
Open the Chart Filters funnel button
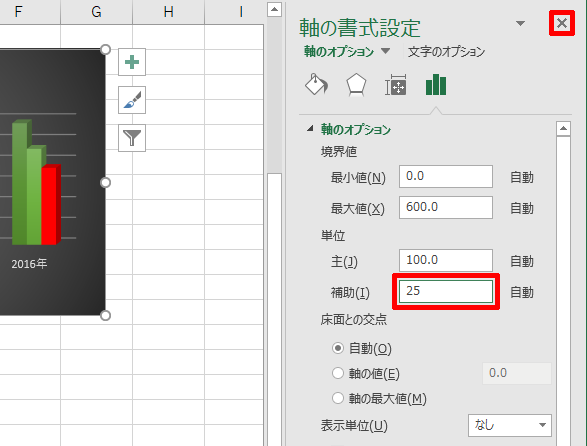(132, 138)
